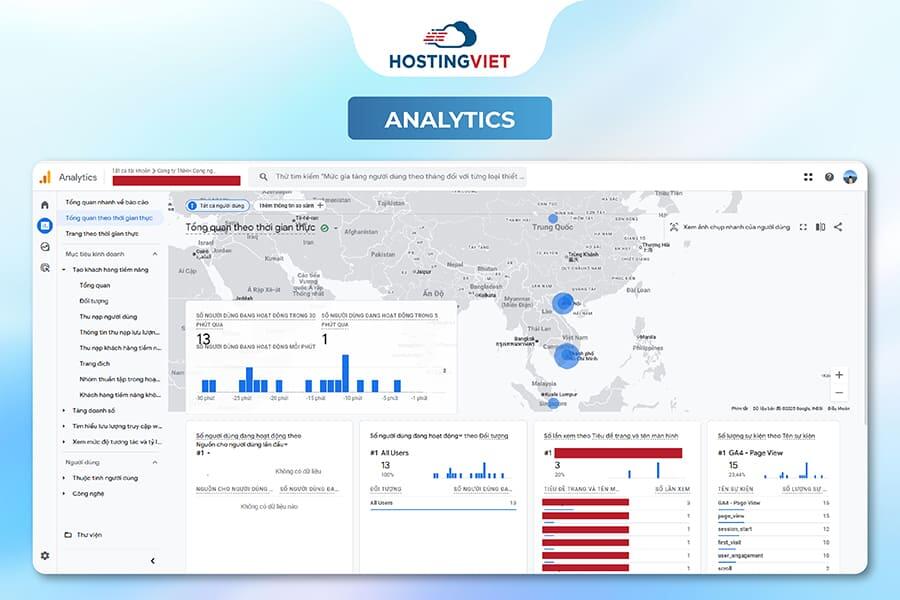This screenshot has width=900, height=600.
Task: Click the share icon on the realtime report
Action: click(x=838, y=227)
